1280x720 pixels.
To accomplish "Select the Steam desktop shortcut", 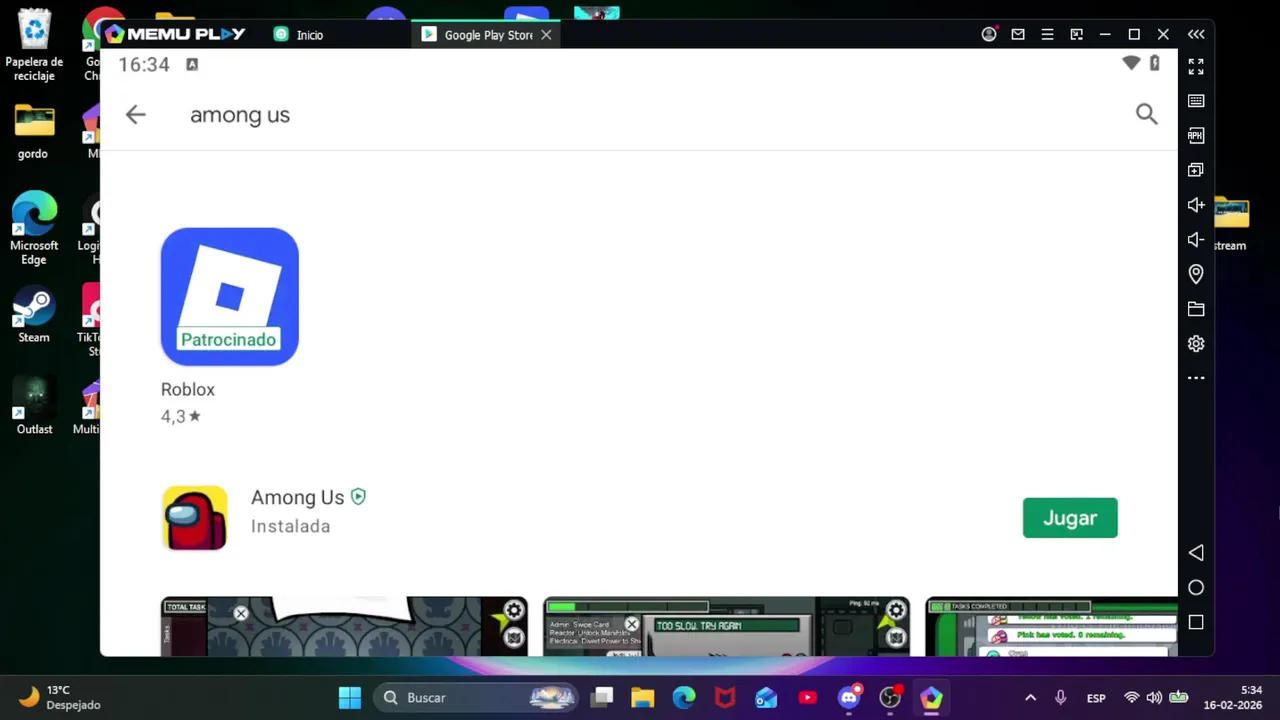I will (34, 315).
